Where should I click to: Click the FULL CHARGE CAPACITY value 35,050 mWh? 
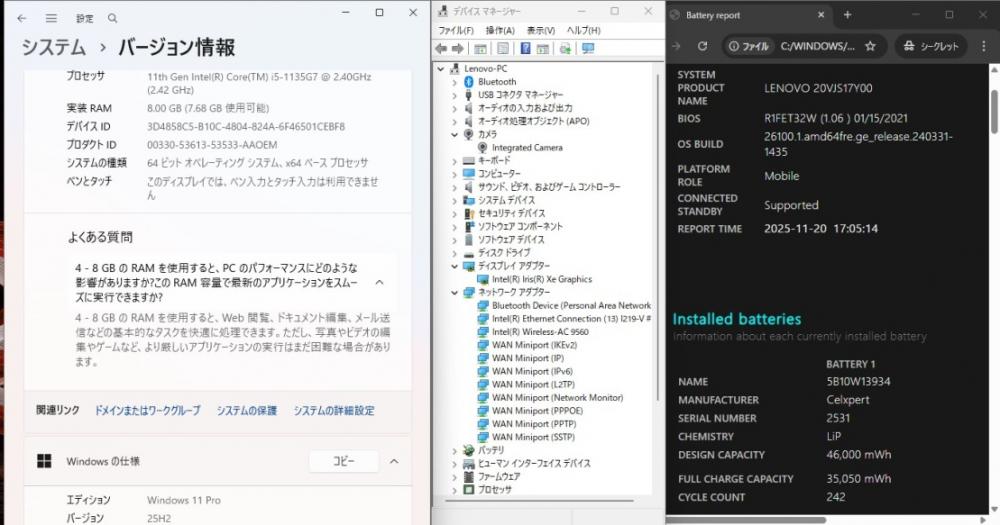858,478
